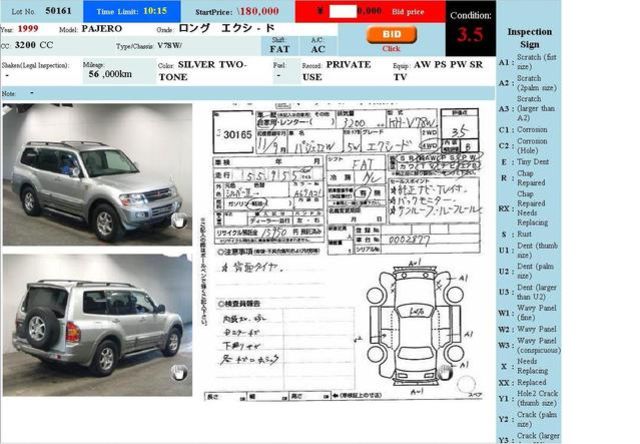This screenshot has height=444, width=640.
Task: Click the StartPrice 180,000 value
Action: [259, 11]
